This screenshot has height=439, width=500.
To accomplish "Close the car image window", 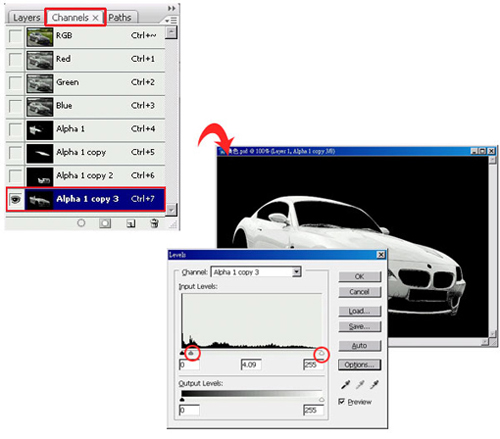I will (x=491, y=151).
